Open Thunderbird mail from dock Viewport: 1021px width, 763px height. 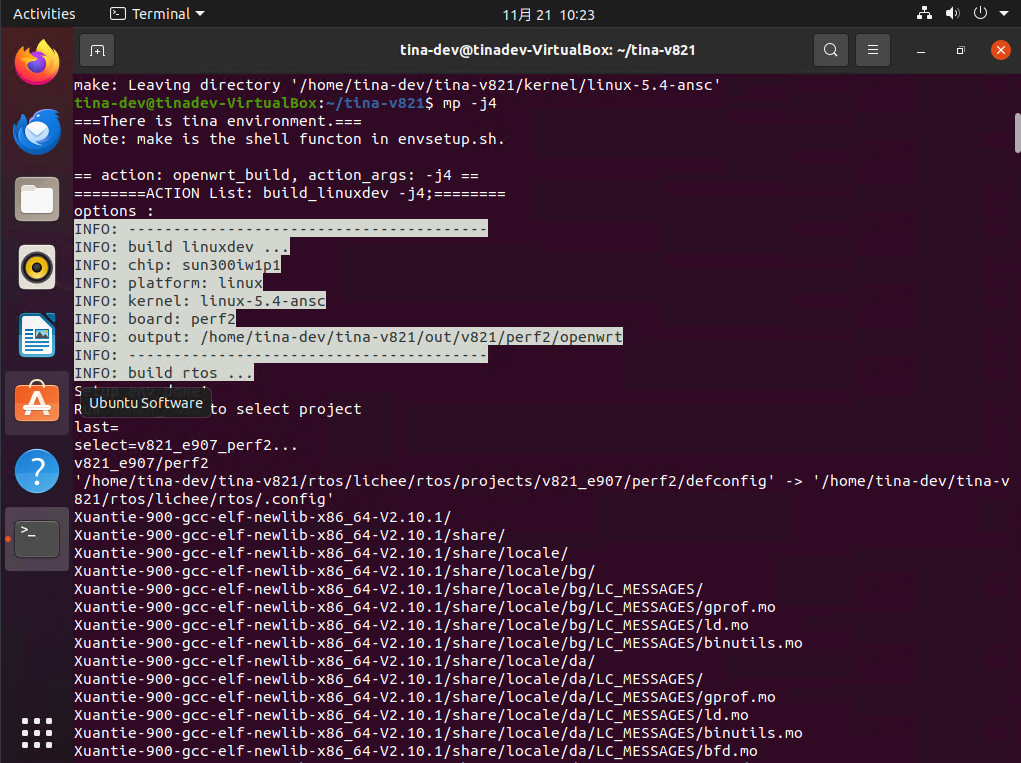coord(37,130)
